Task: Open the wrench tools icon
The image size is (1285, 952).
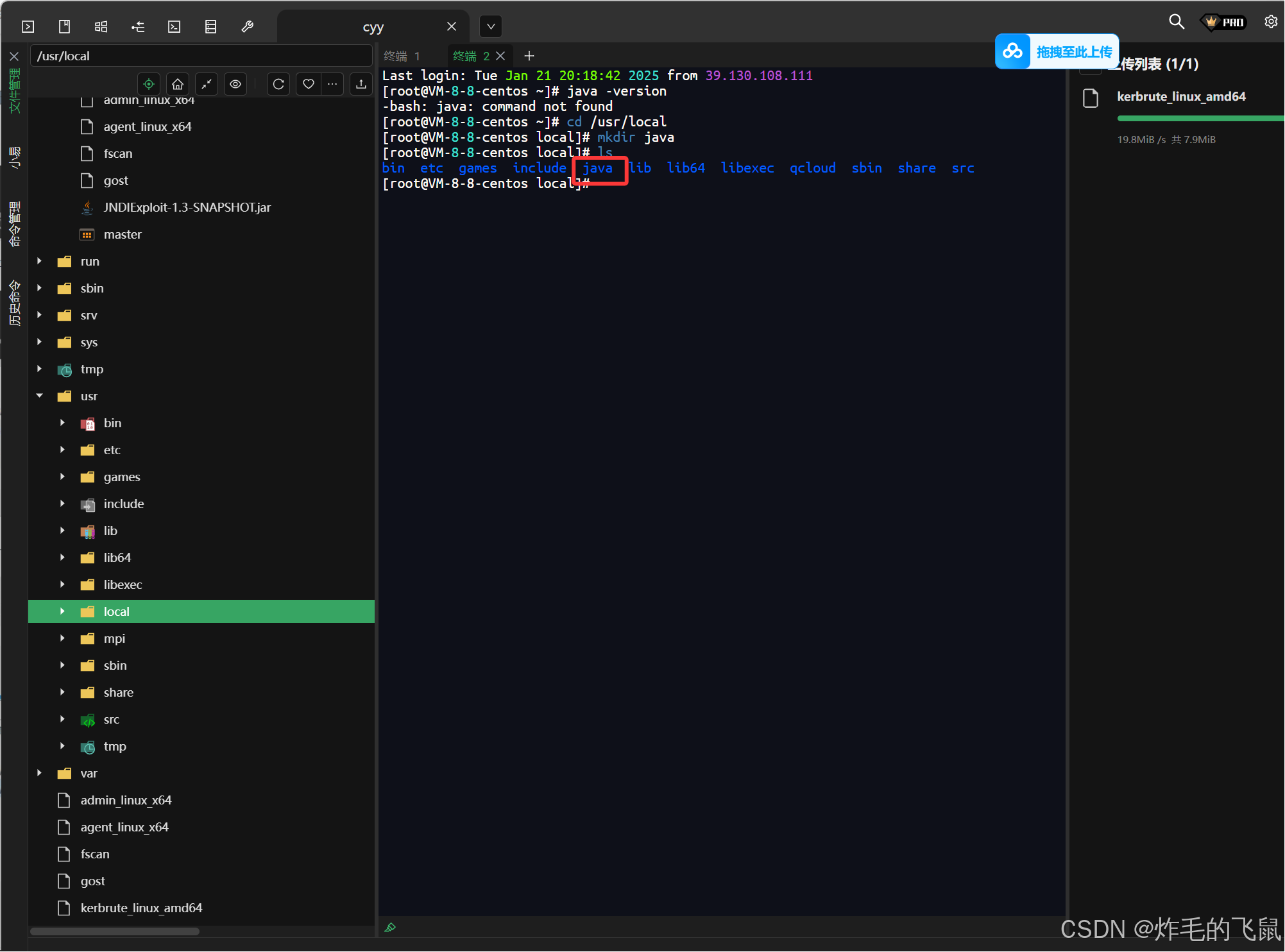Action: point(247,26)
